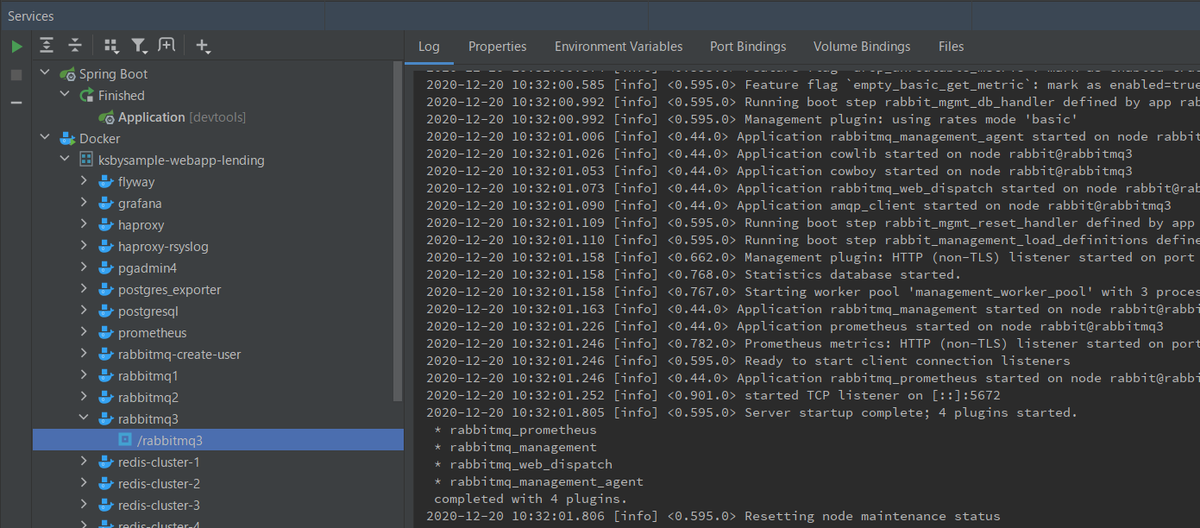
Task: Click Collapse All in Services toolbar
Action: click(74, 46)
